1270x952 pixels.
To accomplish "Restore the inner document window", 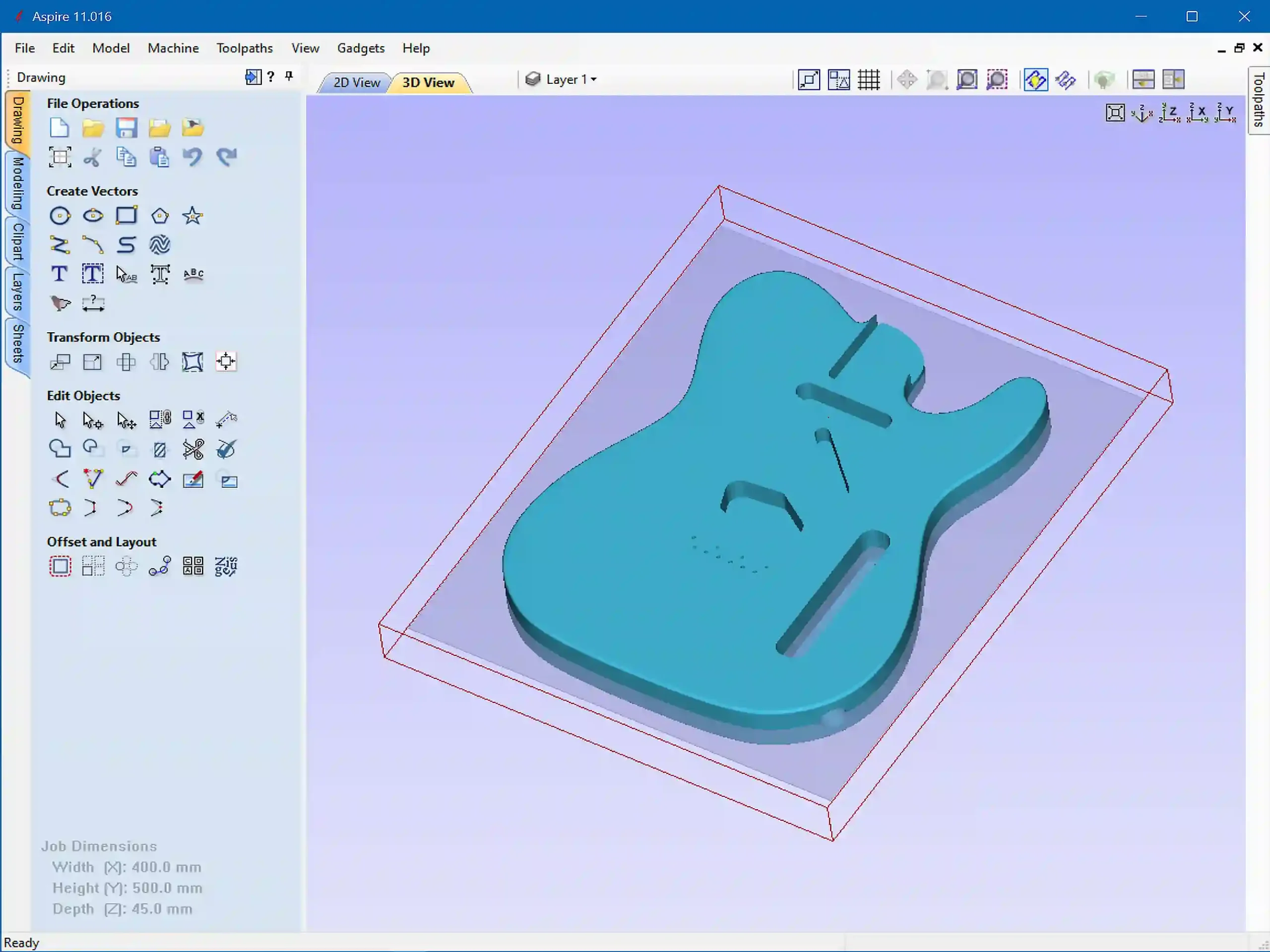I will point(1239,48).
